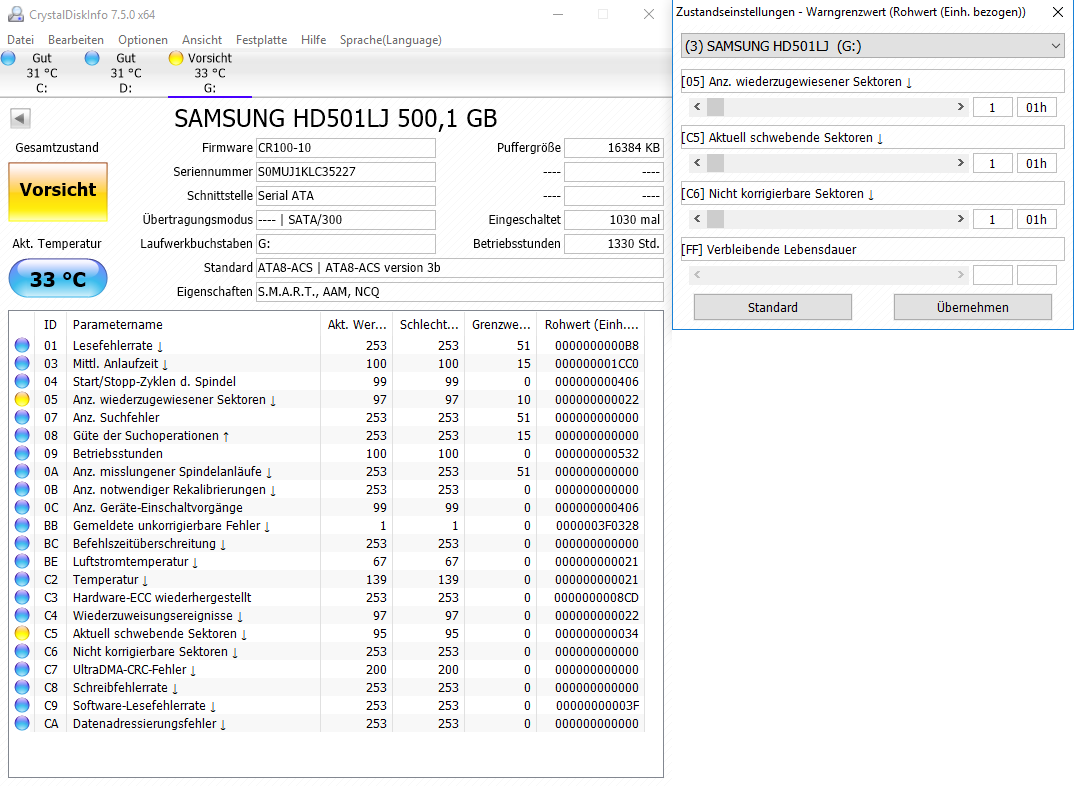Image resolution: width=1074 pixels, height=786 pixels.
Task: Click status orb of Lesefehlerrate row
Action: click(x=22, y=345)
